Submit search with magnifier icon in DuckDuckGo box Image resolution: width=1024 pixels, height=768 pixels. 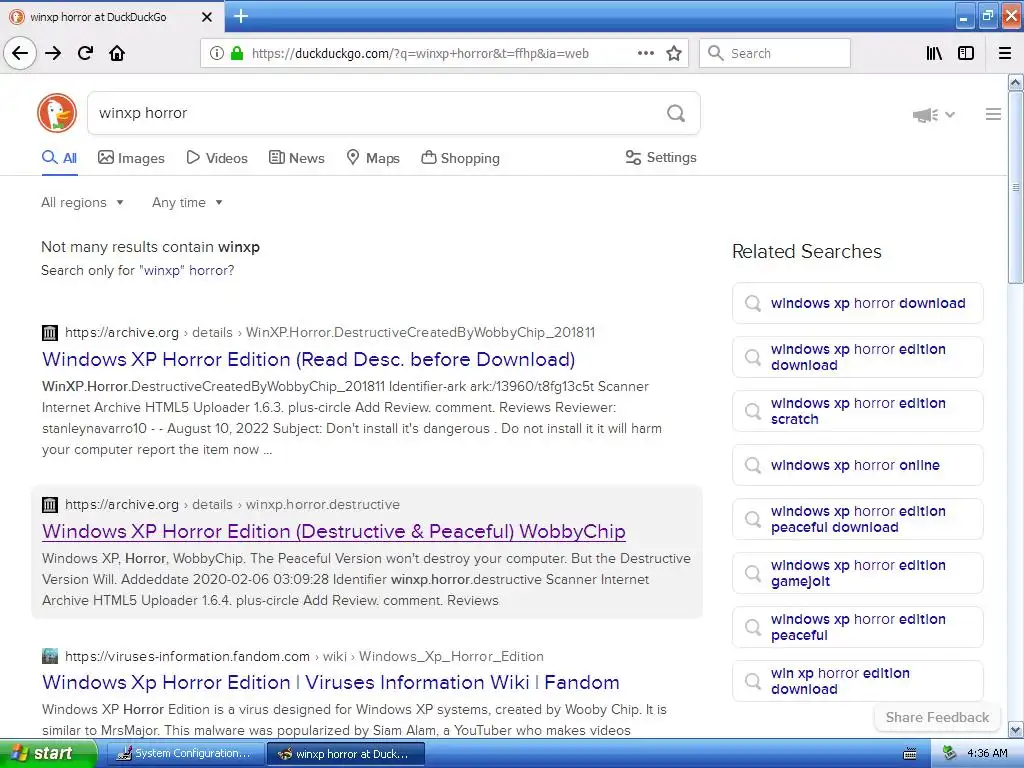click(x=676, y=114)
